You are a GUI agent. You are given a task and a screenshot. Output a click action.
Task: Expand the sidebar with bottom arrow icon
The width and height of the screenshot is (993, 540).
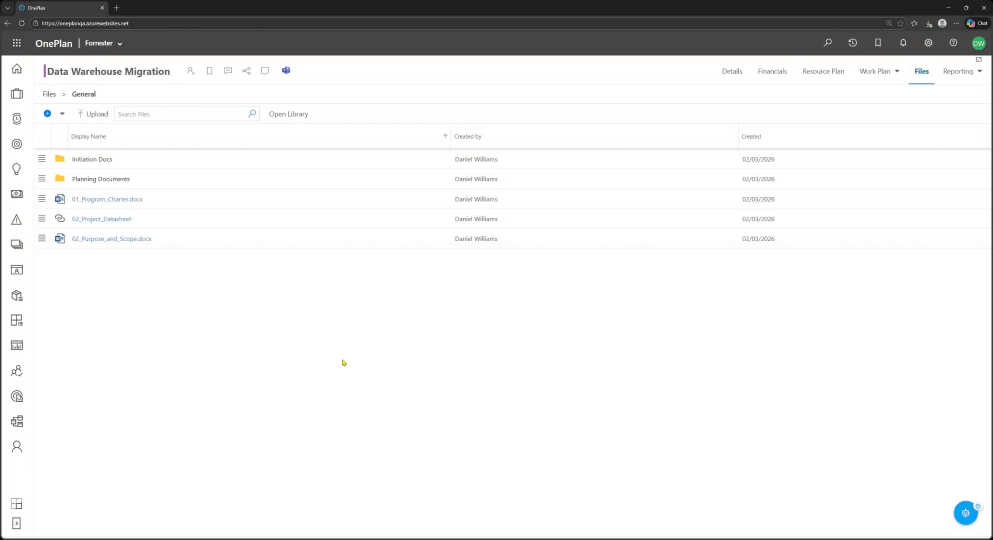16,524
